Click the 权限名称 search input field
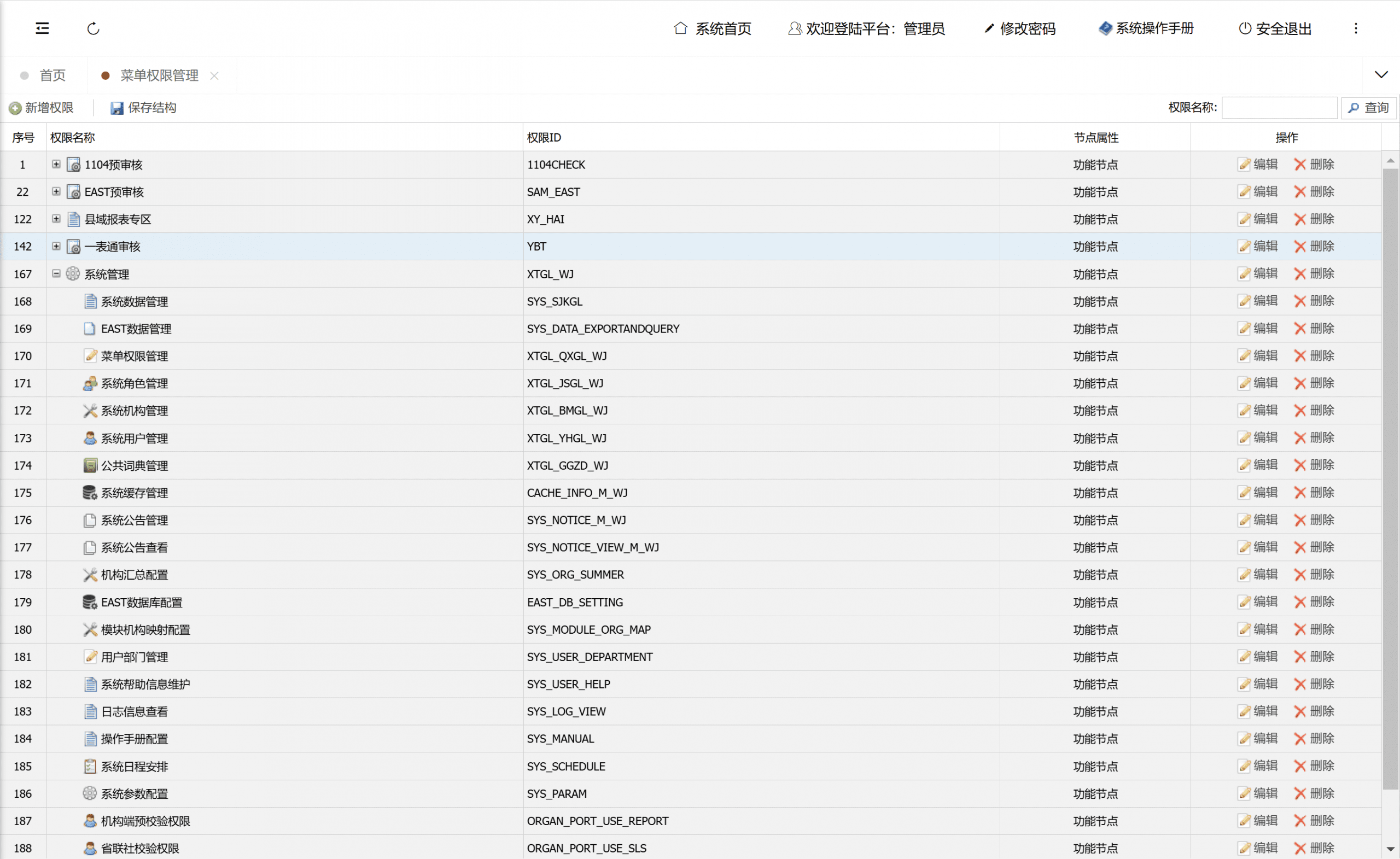The image size is (1400, 859). 1279,108
